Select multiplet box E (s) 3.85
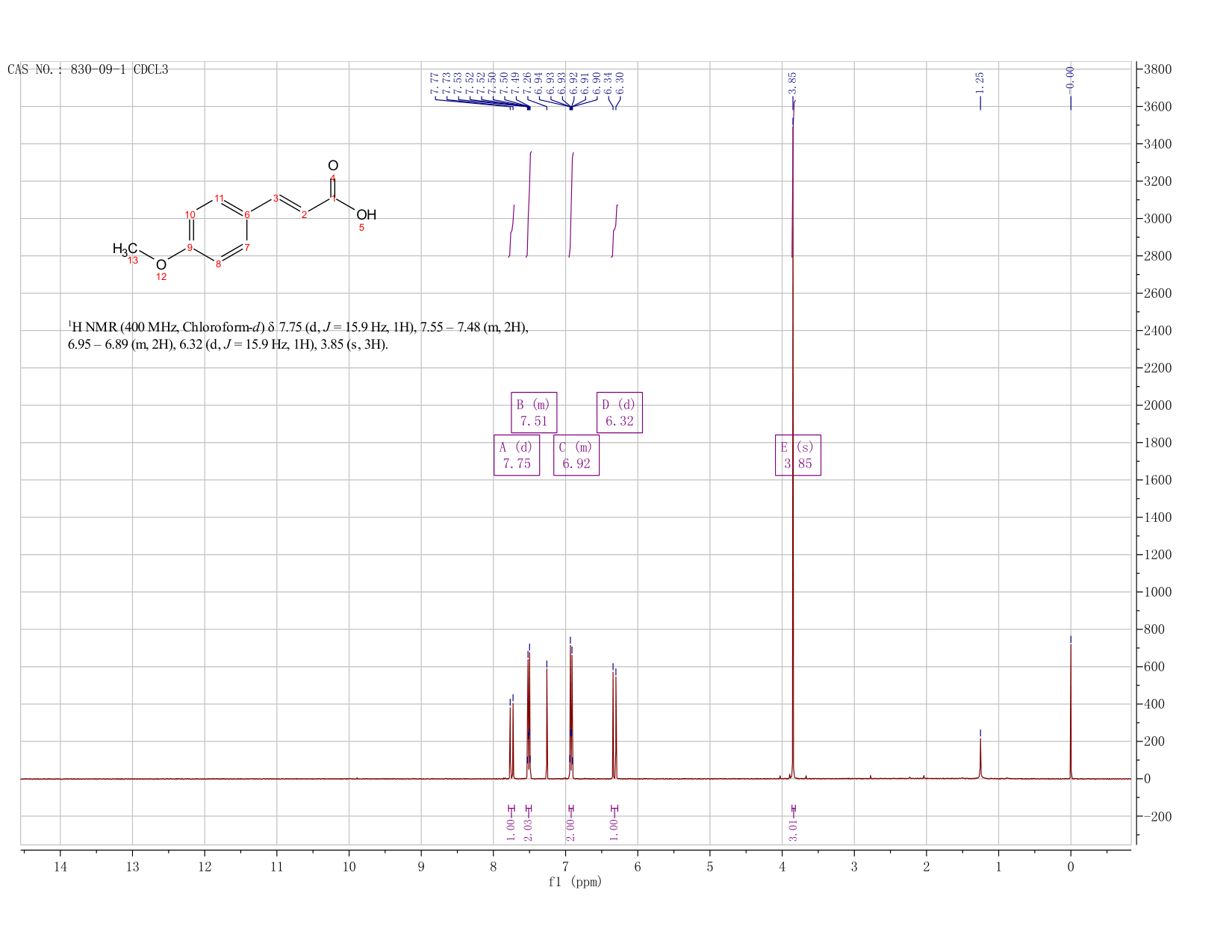The height and width of the screenshot is (952, 1232). [x=798, y=455]
